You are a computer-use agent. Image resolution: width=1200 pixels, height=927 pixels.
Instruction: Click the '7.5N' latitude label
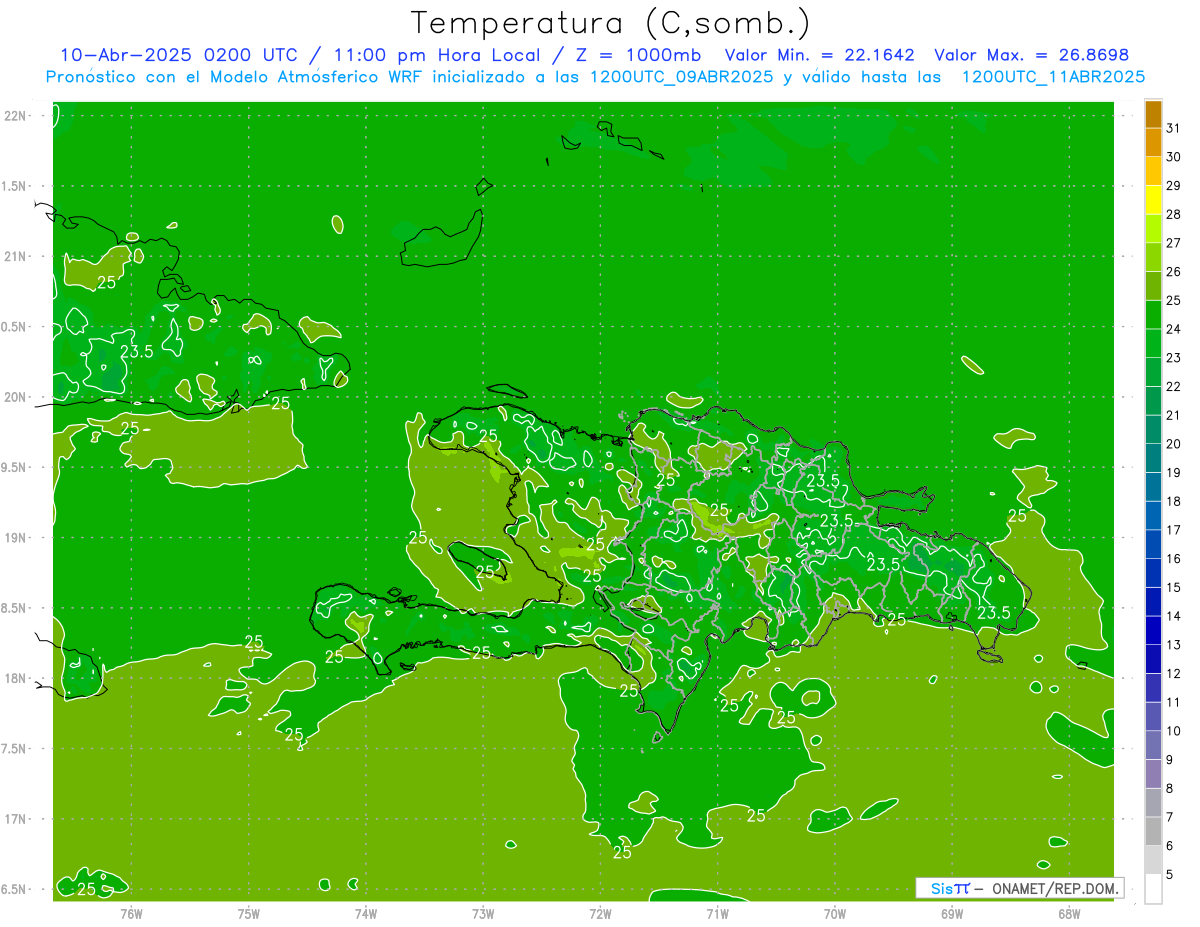tap(15, 749)
